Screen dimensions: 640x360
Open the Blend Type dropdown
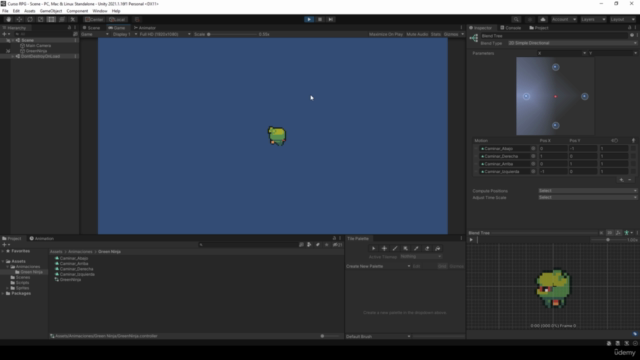(572, 43)
